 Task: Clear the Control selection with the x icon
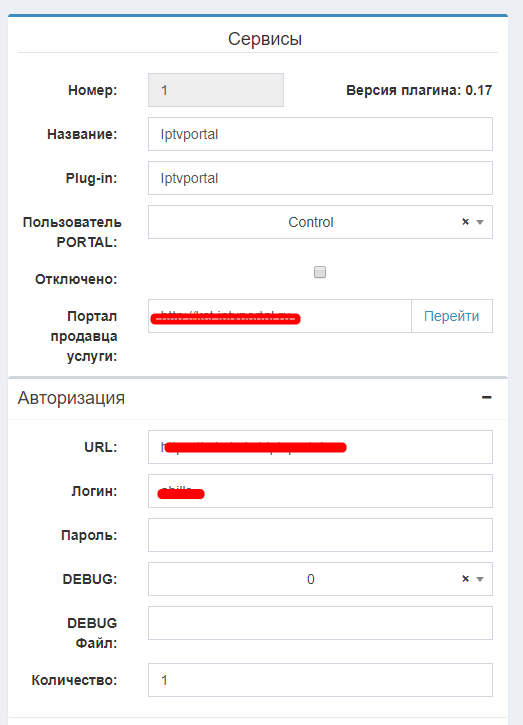465,222
